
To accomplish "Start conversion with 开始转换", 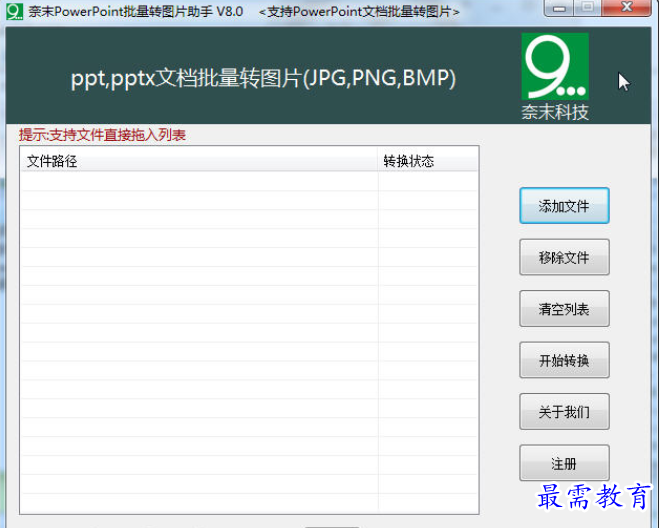I will [564, 360].
